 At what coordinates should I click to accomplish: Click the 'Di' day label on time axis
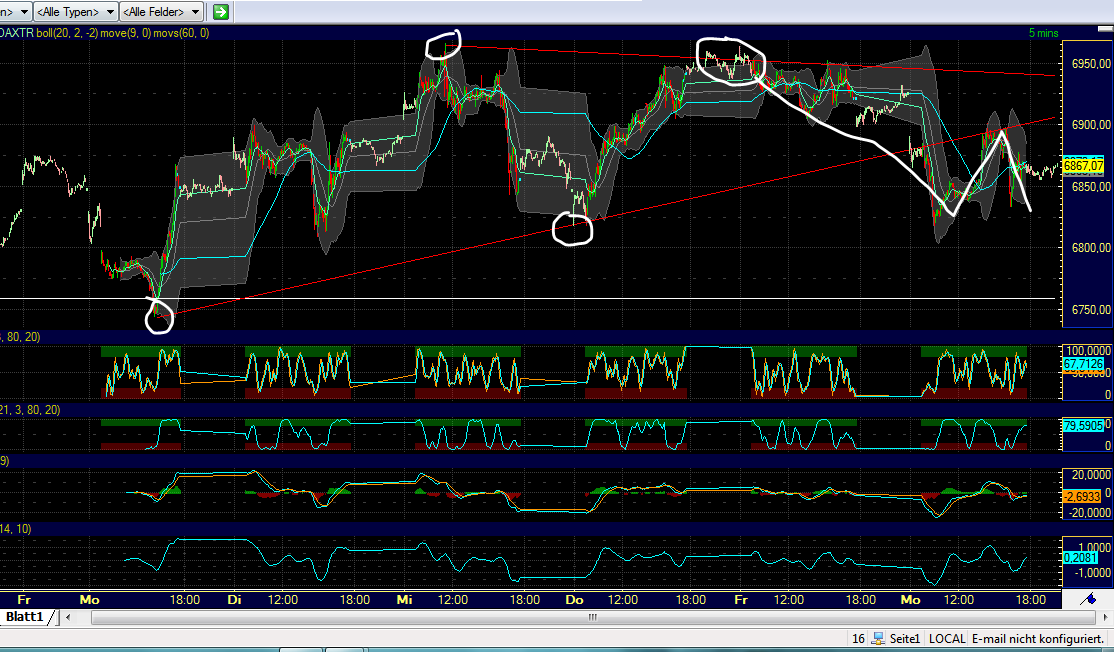(x=234, y=600)
